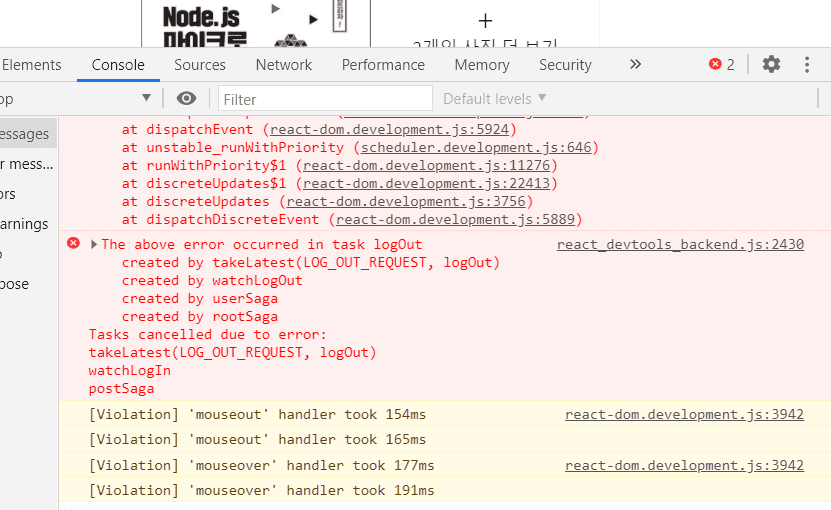Click the plus icon above DevTools
The image size is (831, 510).
(x=486, y=21)
